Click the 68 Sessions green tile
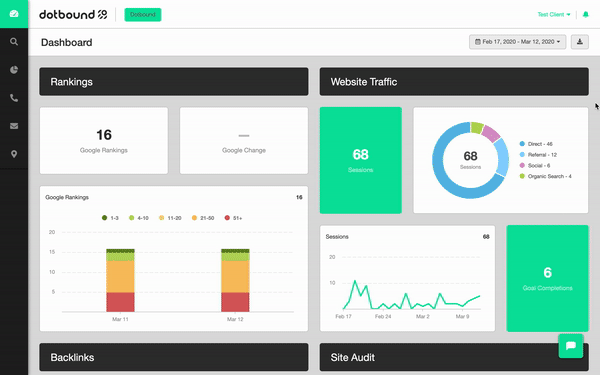 (x=360, y=160)
